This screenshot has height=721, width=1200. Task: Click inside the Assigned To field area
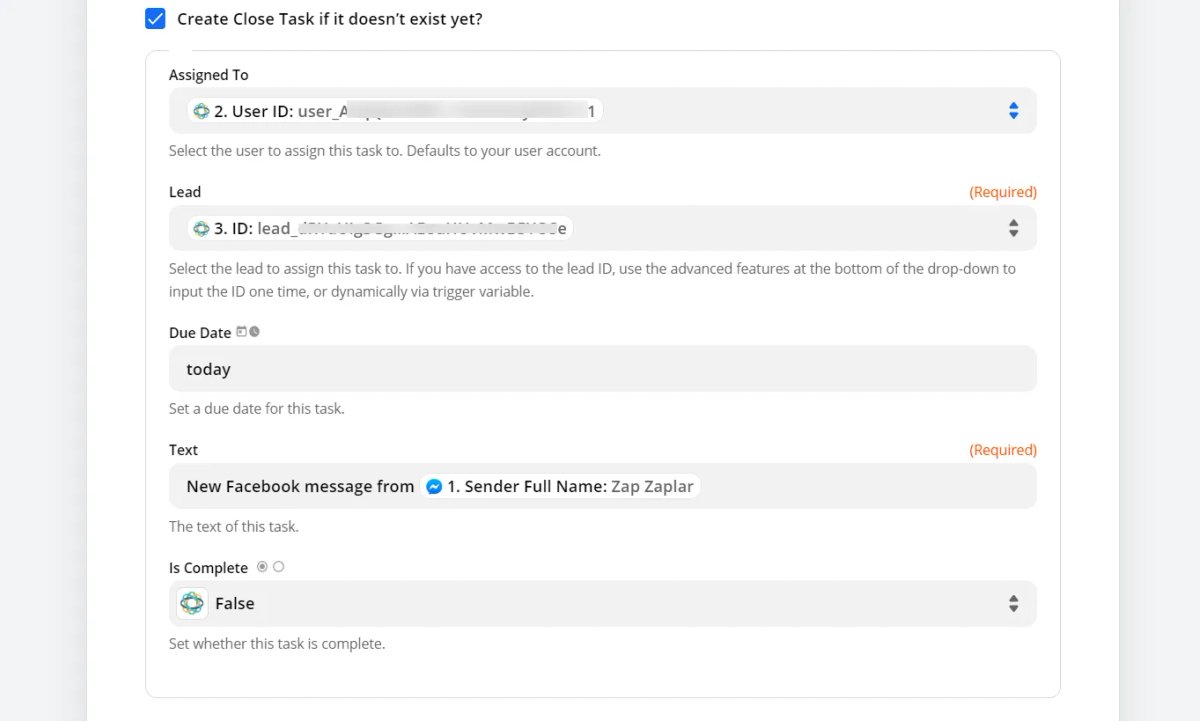(x=603, y=111)
